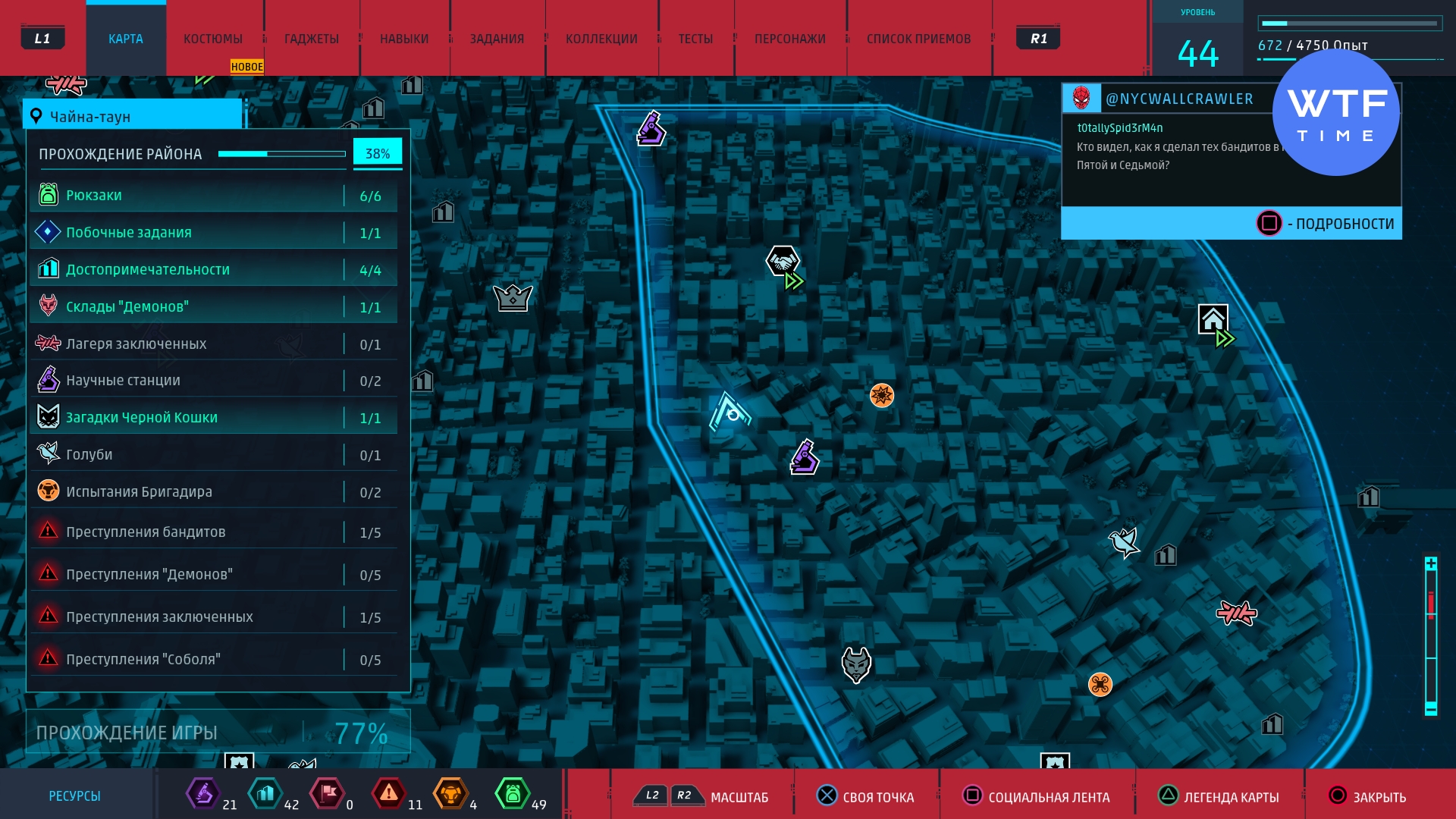Viewport: 1456px width, 819px height.
Task: Click the crown base icon on map
Action: (513, 297)
